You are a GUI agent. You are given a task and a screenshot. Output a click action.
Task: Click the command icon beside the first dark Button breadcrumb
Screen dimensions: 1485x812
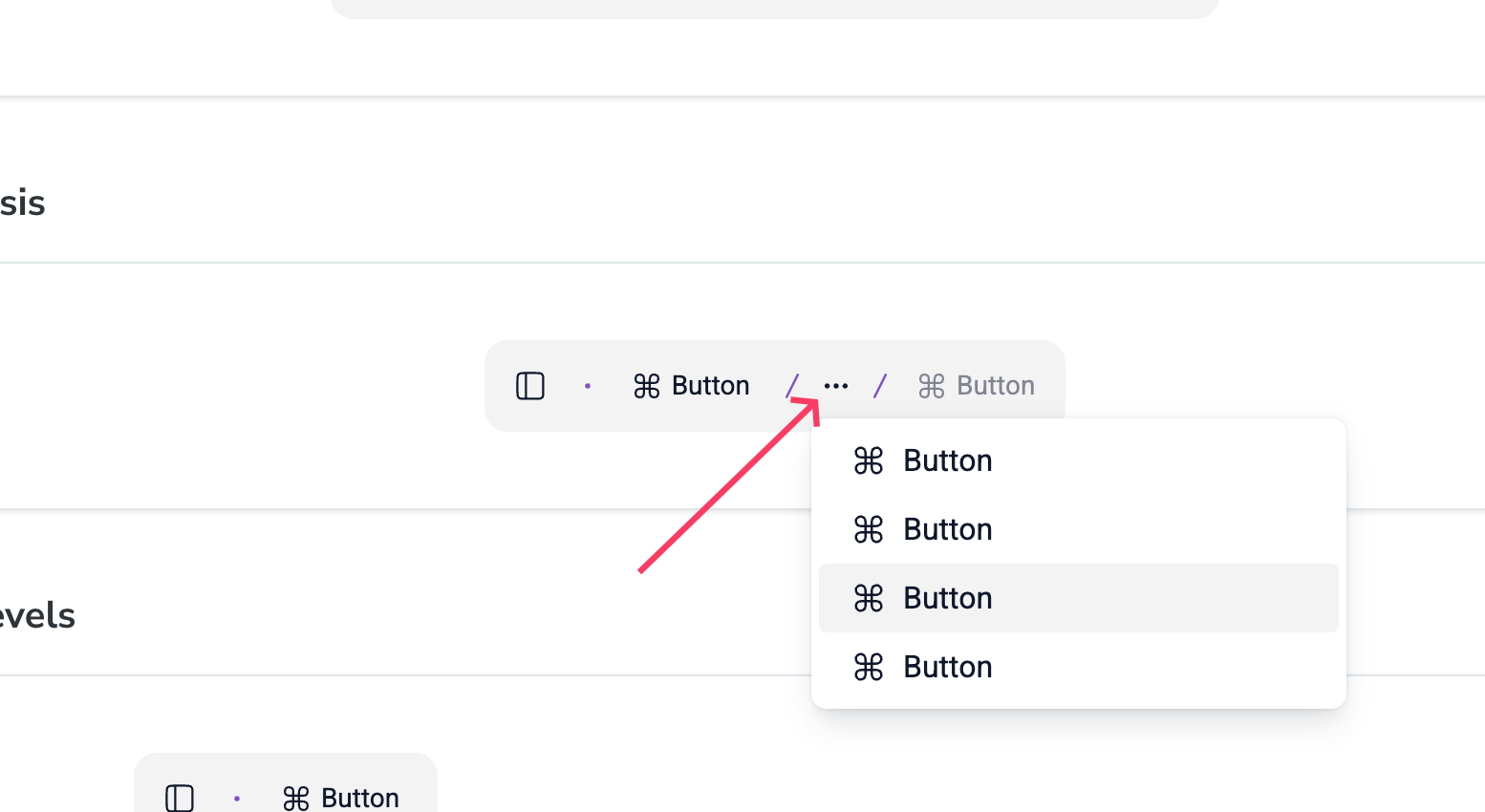click(647, 386)
